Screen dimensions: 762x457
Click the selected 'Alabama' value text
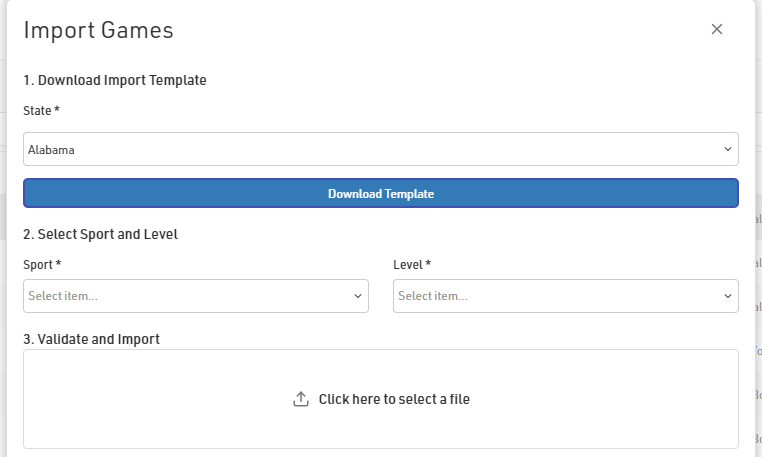pos(52,150)
